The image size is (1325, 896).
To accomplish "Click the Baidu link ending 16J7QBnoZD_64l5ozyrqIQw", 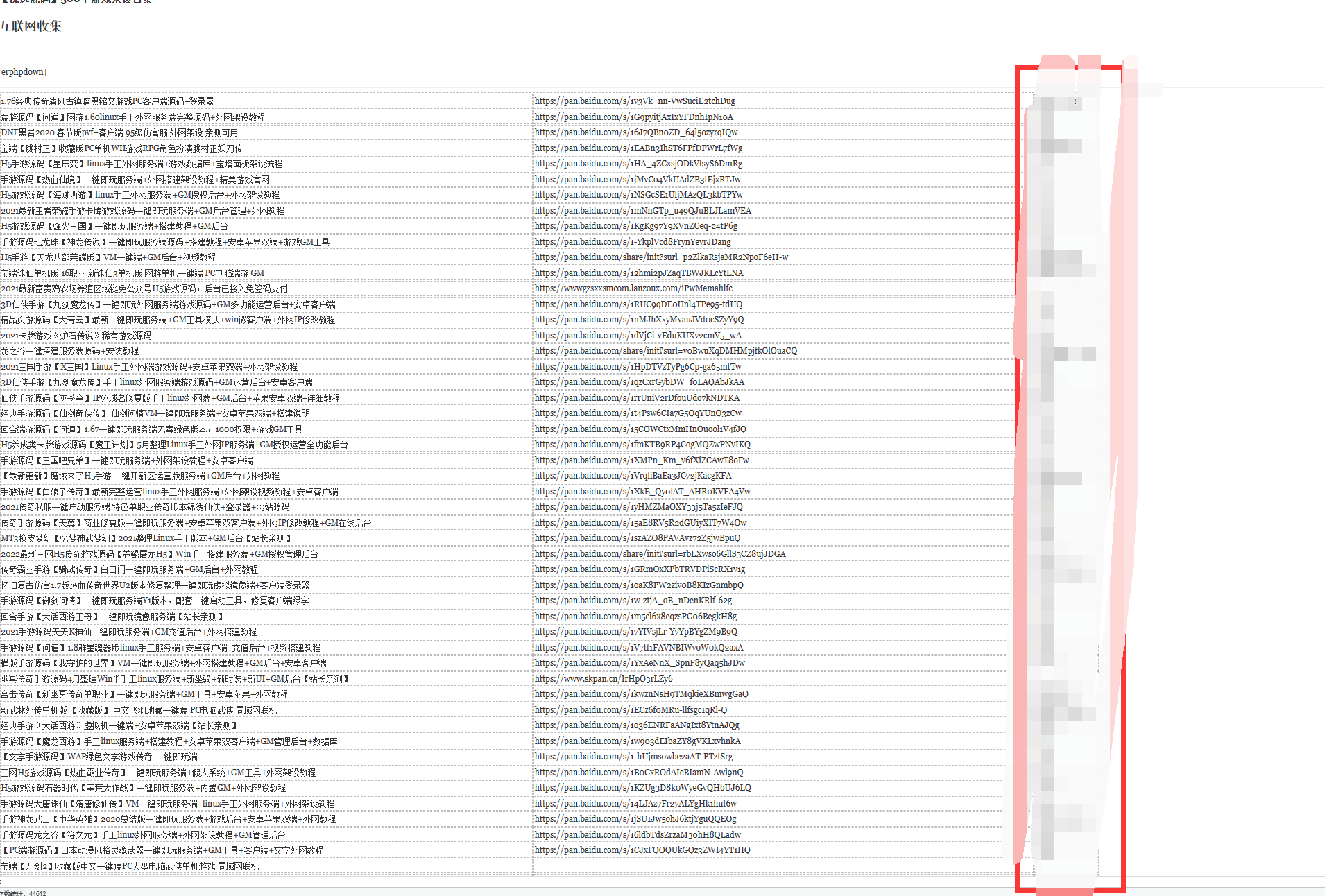I will coord(636,132).
